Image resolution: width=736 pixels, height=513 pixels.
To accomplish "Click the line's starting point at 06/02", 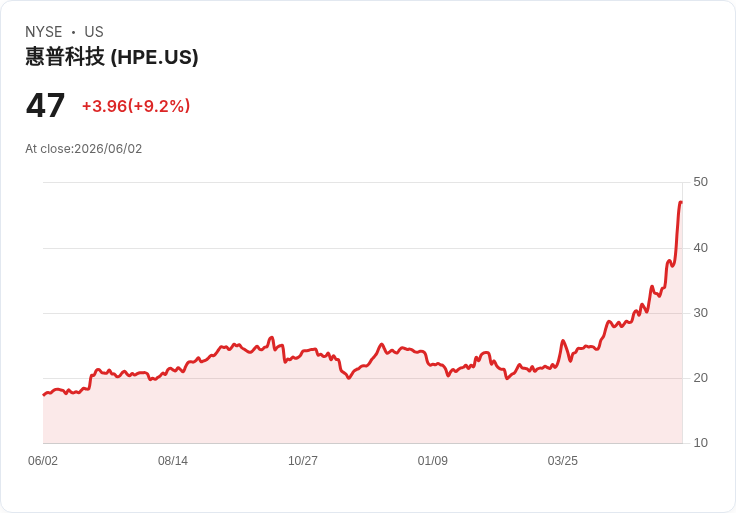I will [44, 395].
